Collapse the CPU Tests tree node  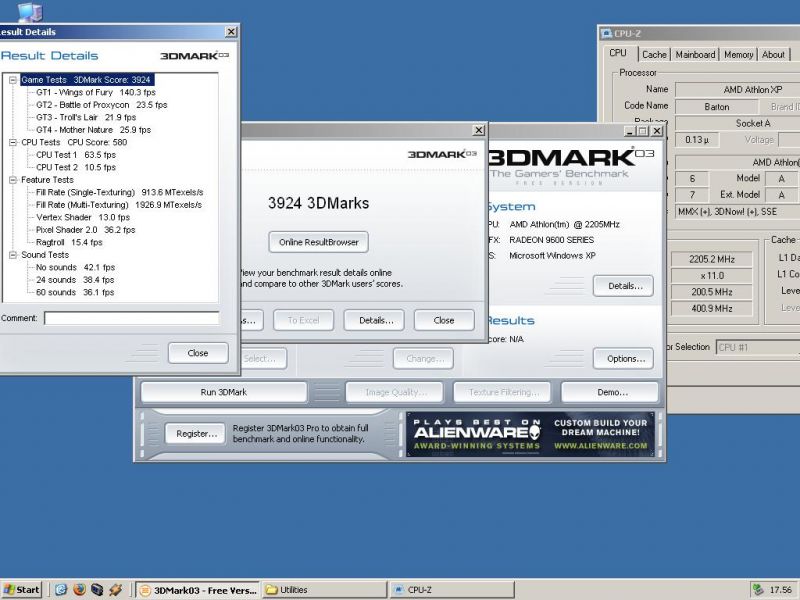pyautogui.click(x=13, y=142)
